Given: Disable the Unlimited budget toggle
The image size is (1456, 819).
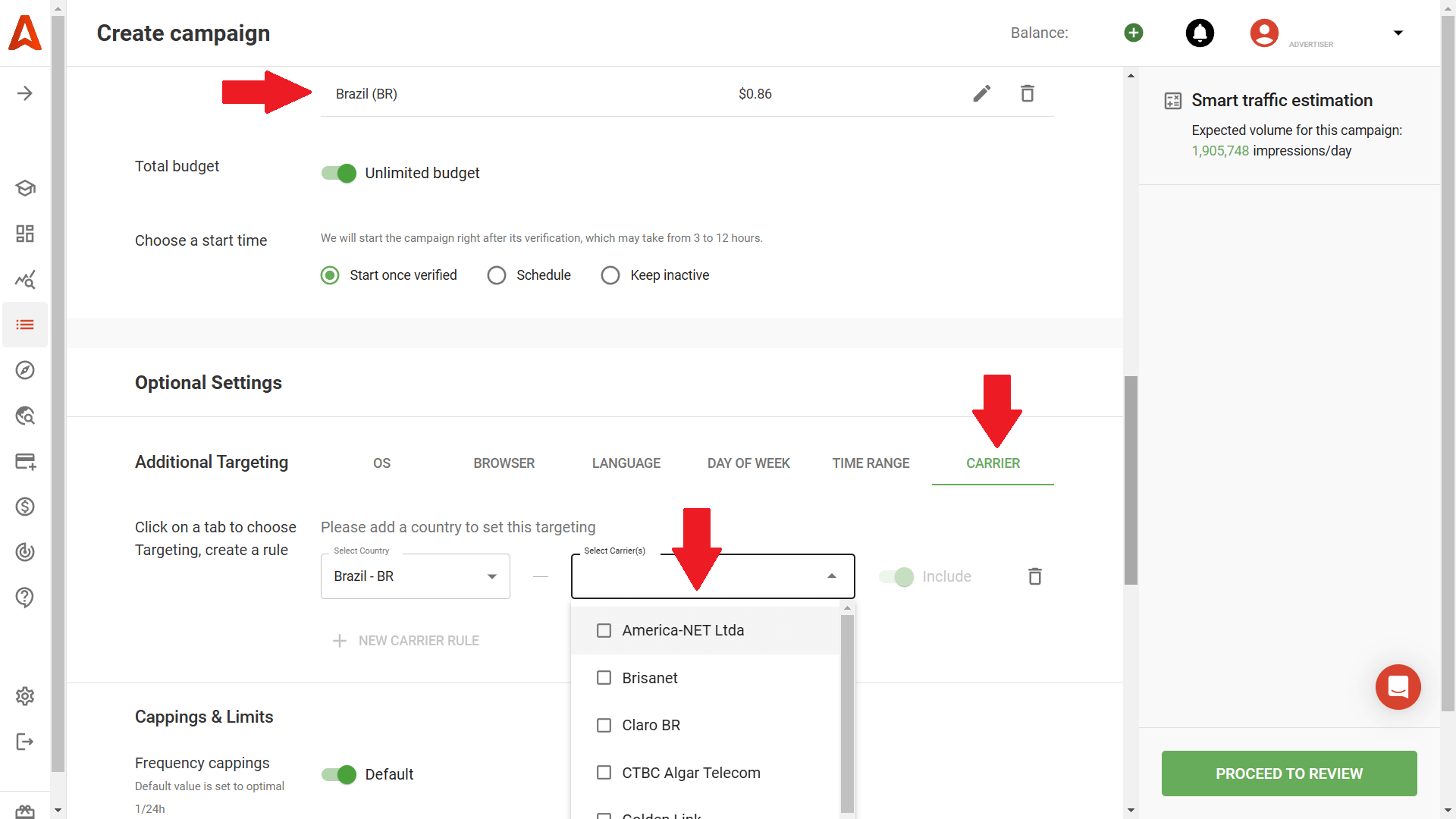Looking at the screenshot, I should [338, 173].
